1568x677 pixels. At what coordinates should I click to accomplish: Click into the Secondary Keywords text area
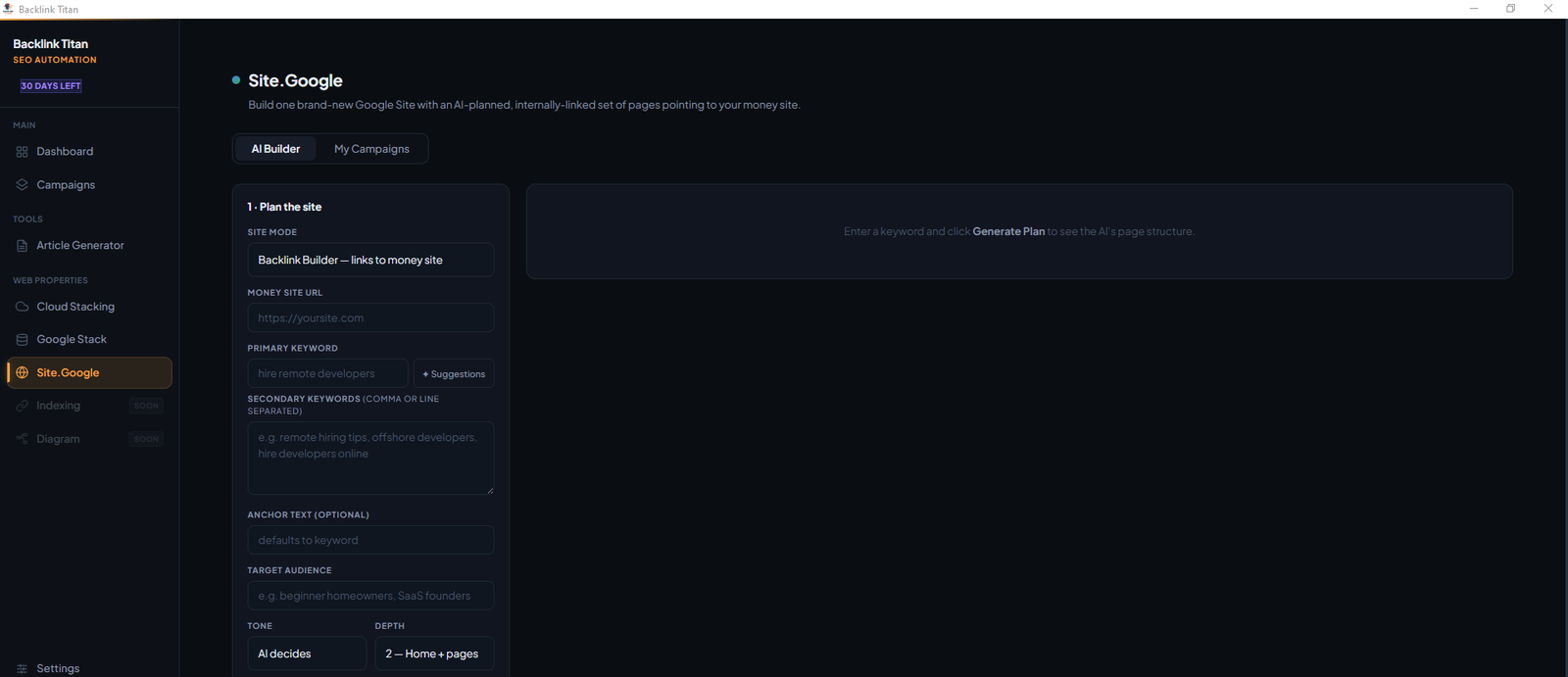point(370,458)
